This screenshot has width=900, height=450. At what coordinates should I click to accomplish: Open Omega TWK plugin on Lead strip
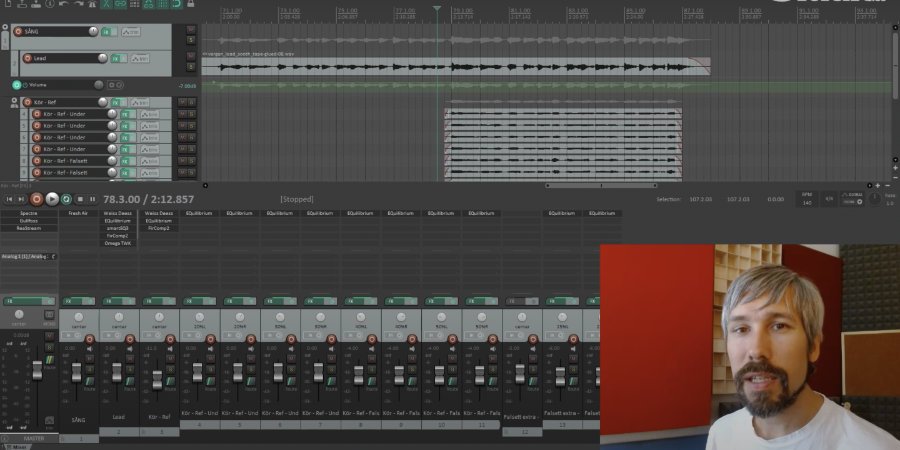tap(118, 243)
